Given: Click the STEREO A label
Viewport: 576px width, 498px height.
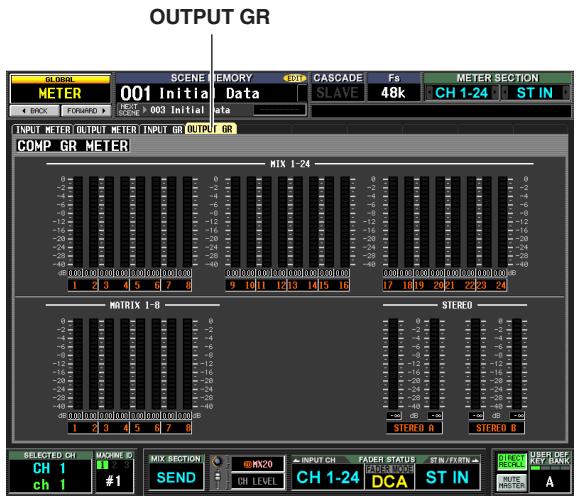Looking at the screenshot, I should pyautogui.click(x=414, y=428).
